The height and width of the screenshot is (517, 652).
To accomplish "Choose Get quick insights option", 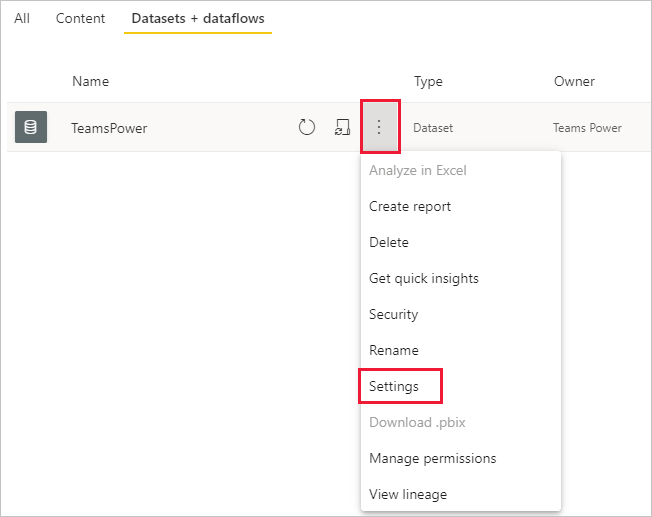I will point(424,278).
